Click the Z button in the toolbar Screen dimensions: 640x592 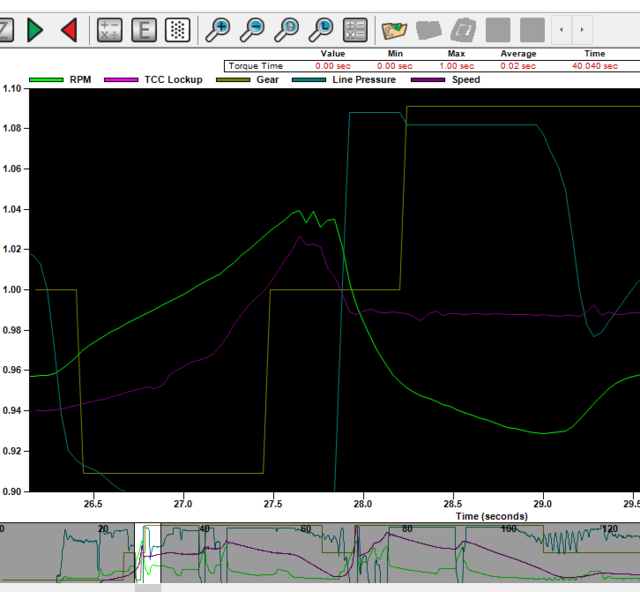(x=5, y=30)
